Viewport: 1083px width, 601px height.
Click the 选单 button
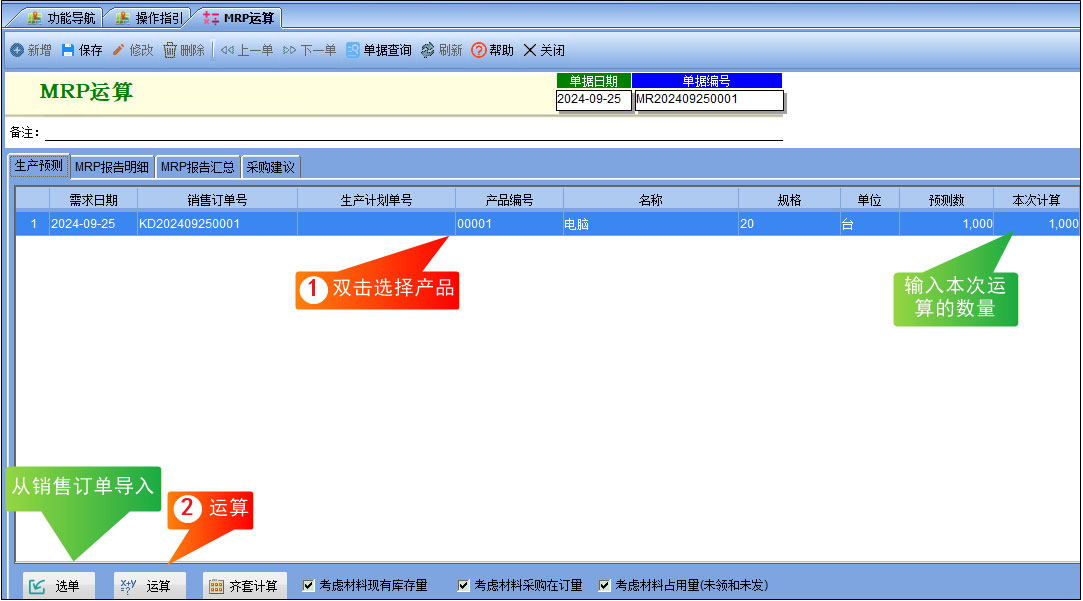click(x=59, y=586)
